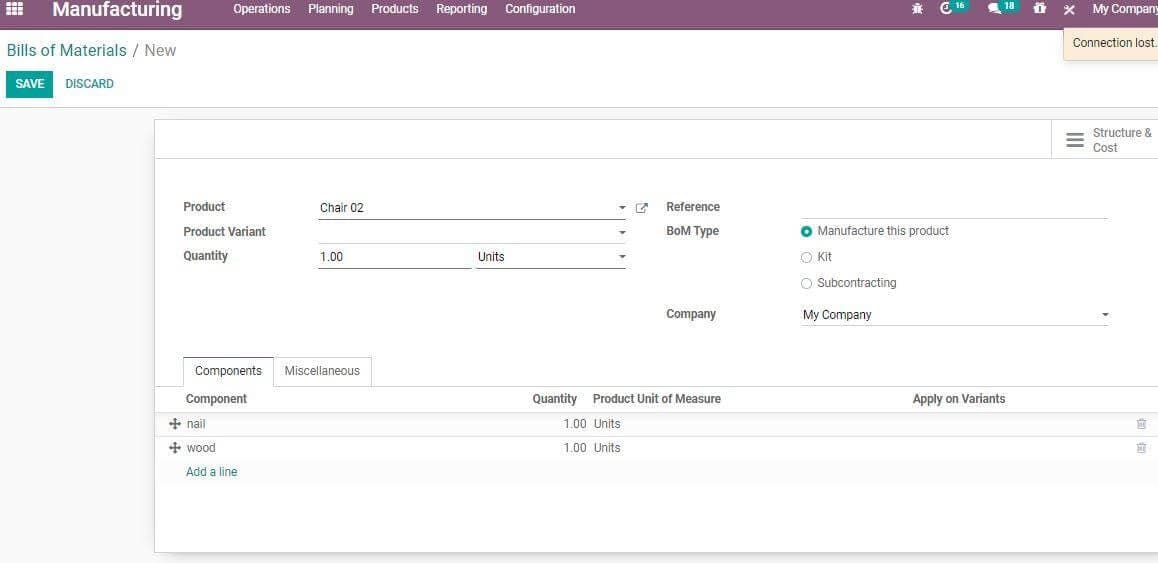The height and width of the screenshot is (563, 1158).
Task: Click the Product Unit of Measure header
Action: [x=657, y=399]
